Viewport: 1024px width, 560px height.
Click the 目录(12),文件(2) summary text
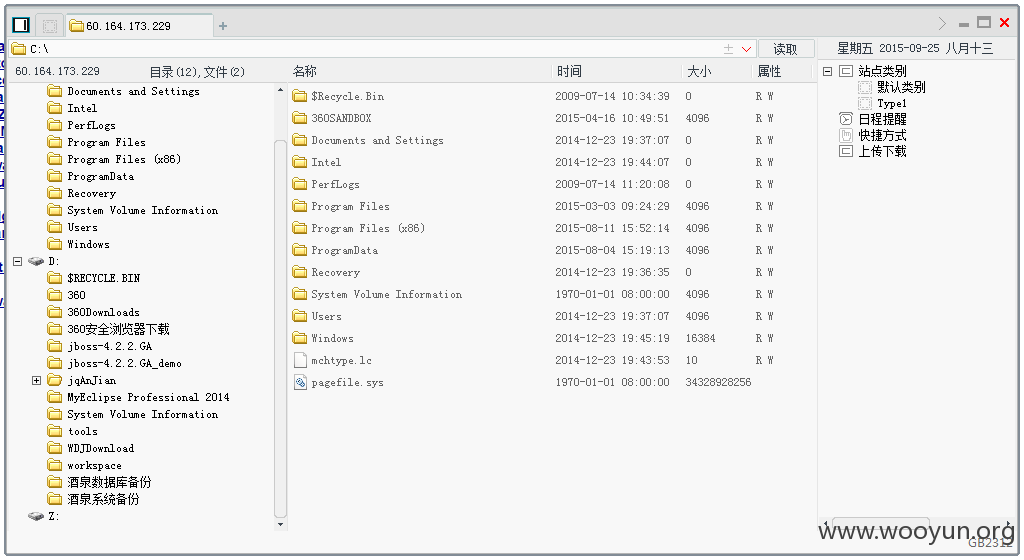click(197, 72)
